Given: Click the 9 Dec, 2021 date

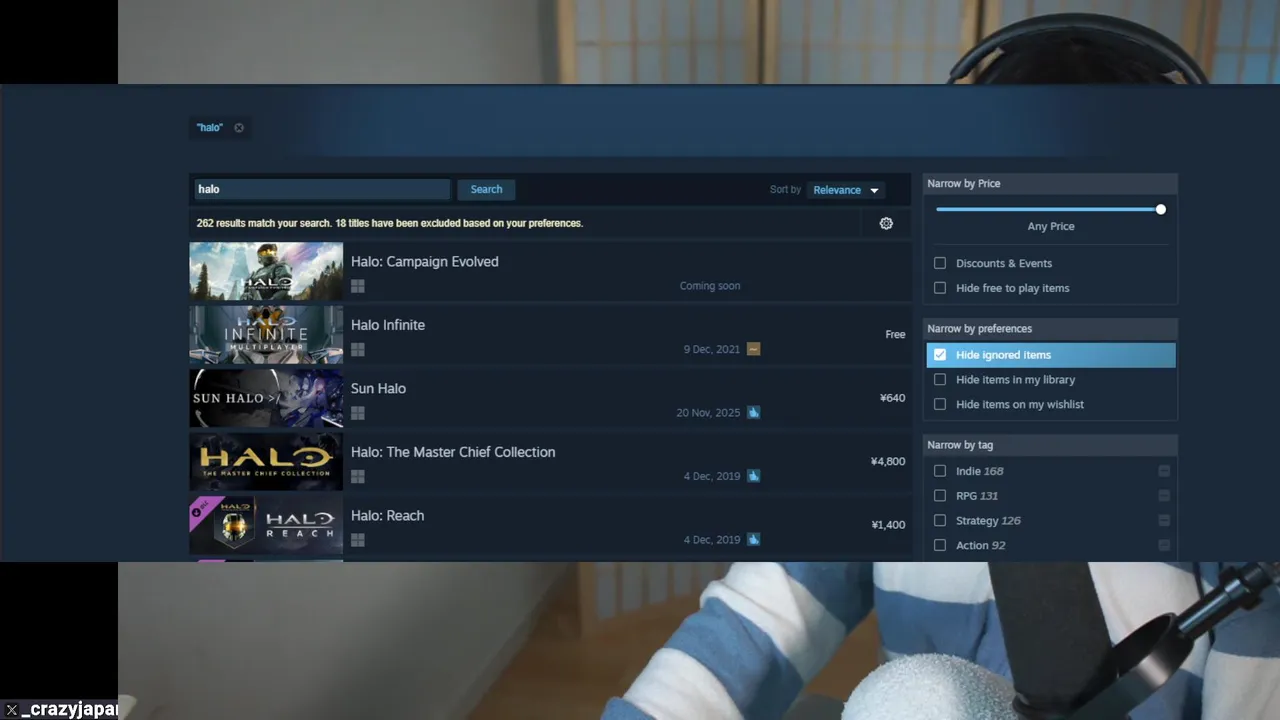Looking at the screenshot, I should pos(712,349).
